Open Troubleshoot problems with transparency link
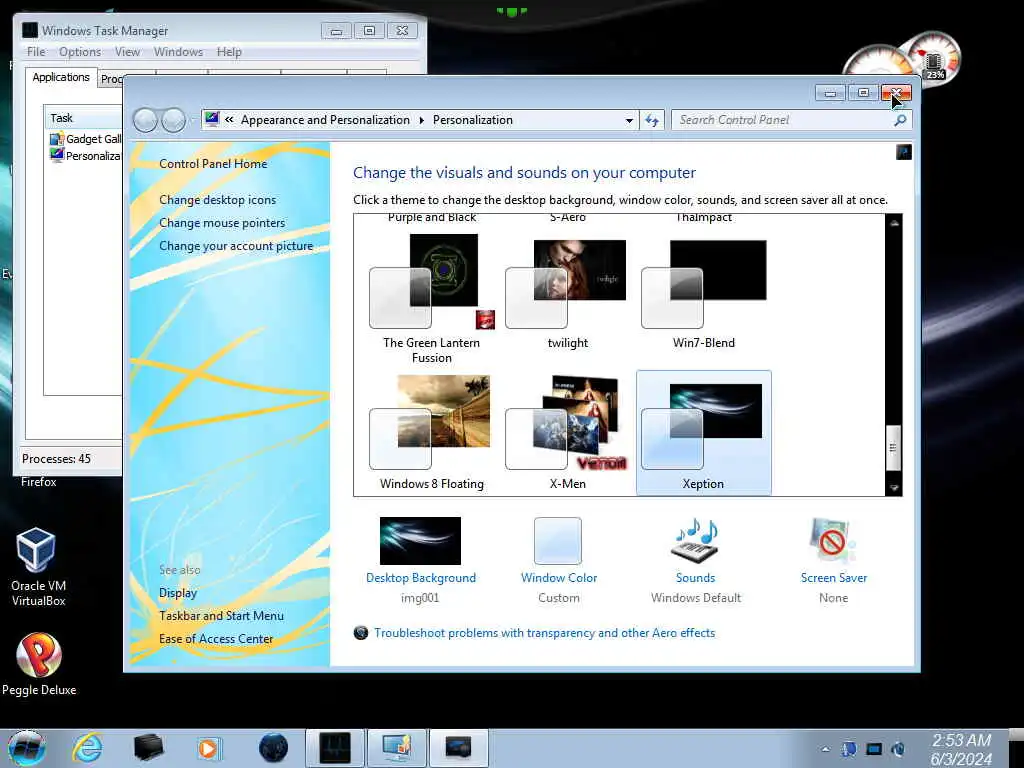Image resolution: width=1024 pixels, height=768 pixels. (545, 633)
